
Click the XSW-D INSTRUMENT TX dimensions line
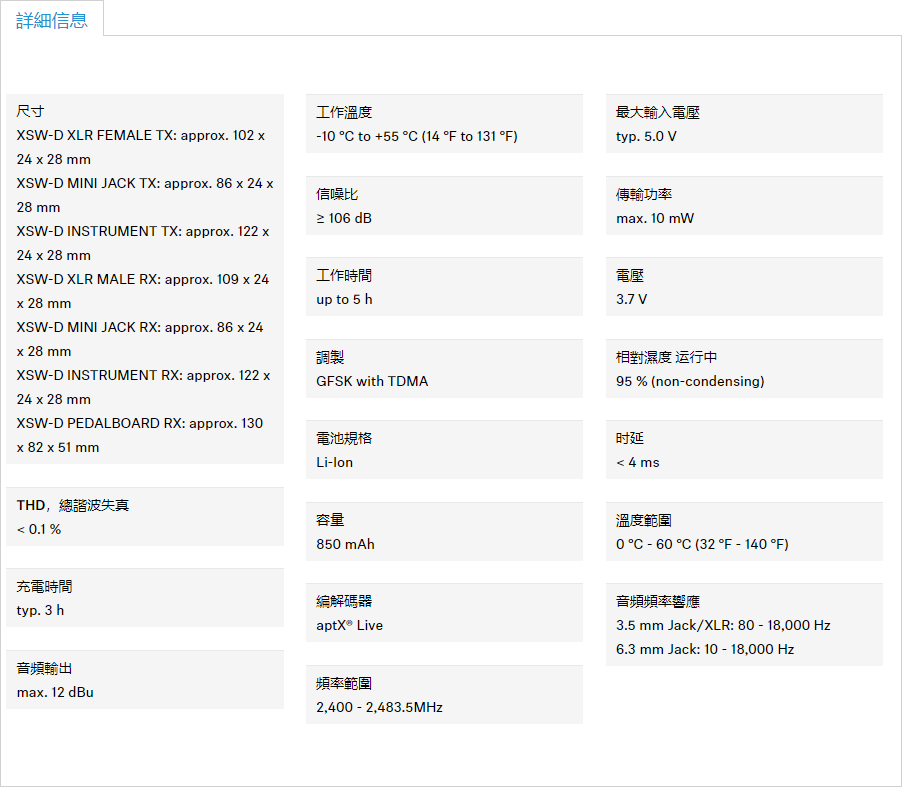click(x=143, y=243)
